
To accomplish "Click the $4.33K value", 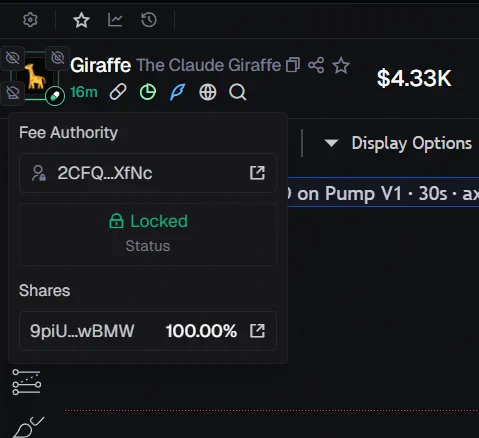I will click(x=414, y=78).
